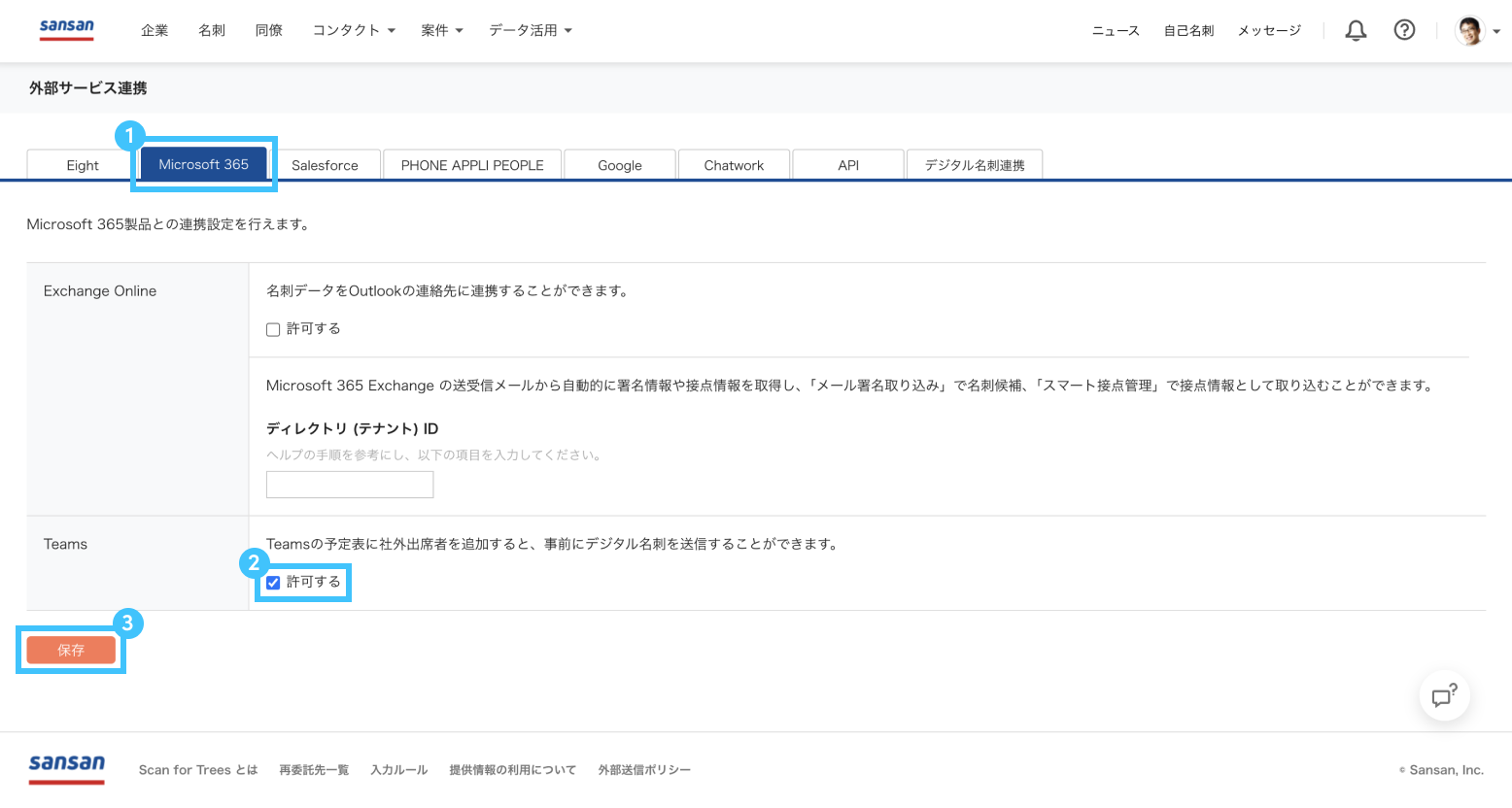Image resolution: width=1512 pixels, height=808 pixels.
Task: Open the profile menu arrow
Action: tap(1496, 31)
